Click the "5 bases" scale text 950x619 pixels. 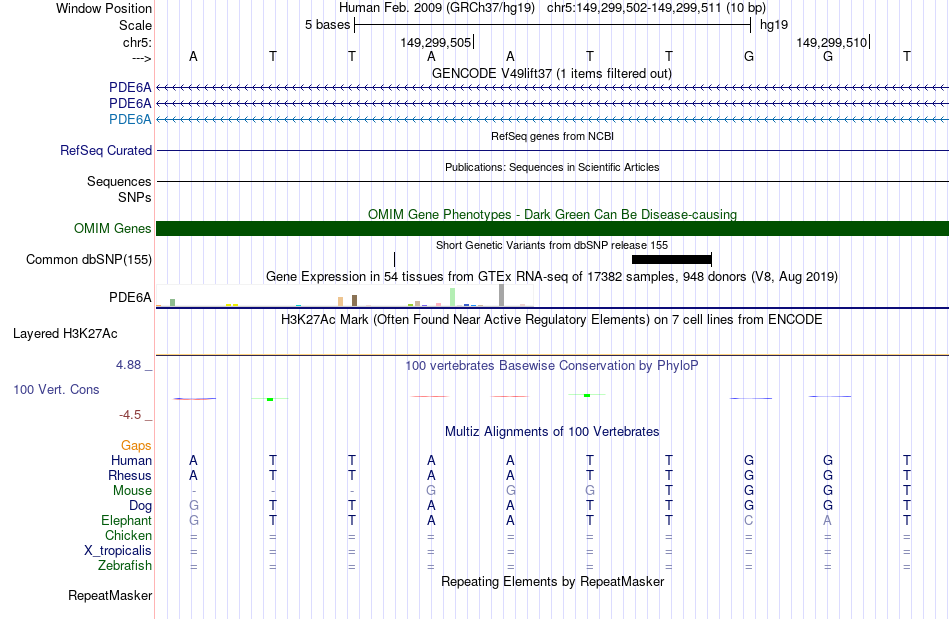coord(327,25)
